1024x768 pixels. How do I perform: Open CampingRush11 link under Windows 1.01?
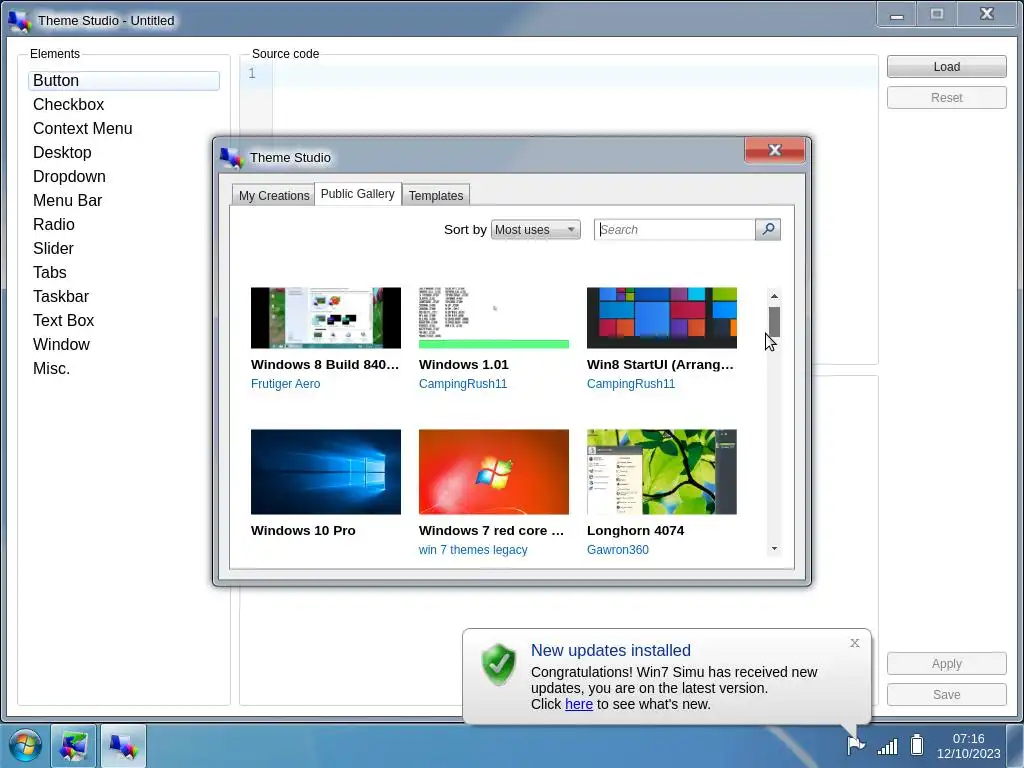(x=463, y=384)
